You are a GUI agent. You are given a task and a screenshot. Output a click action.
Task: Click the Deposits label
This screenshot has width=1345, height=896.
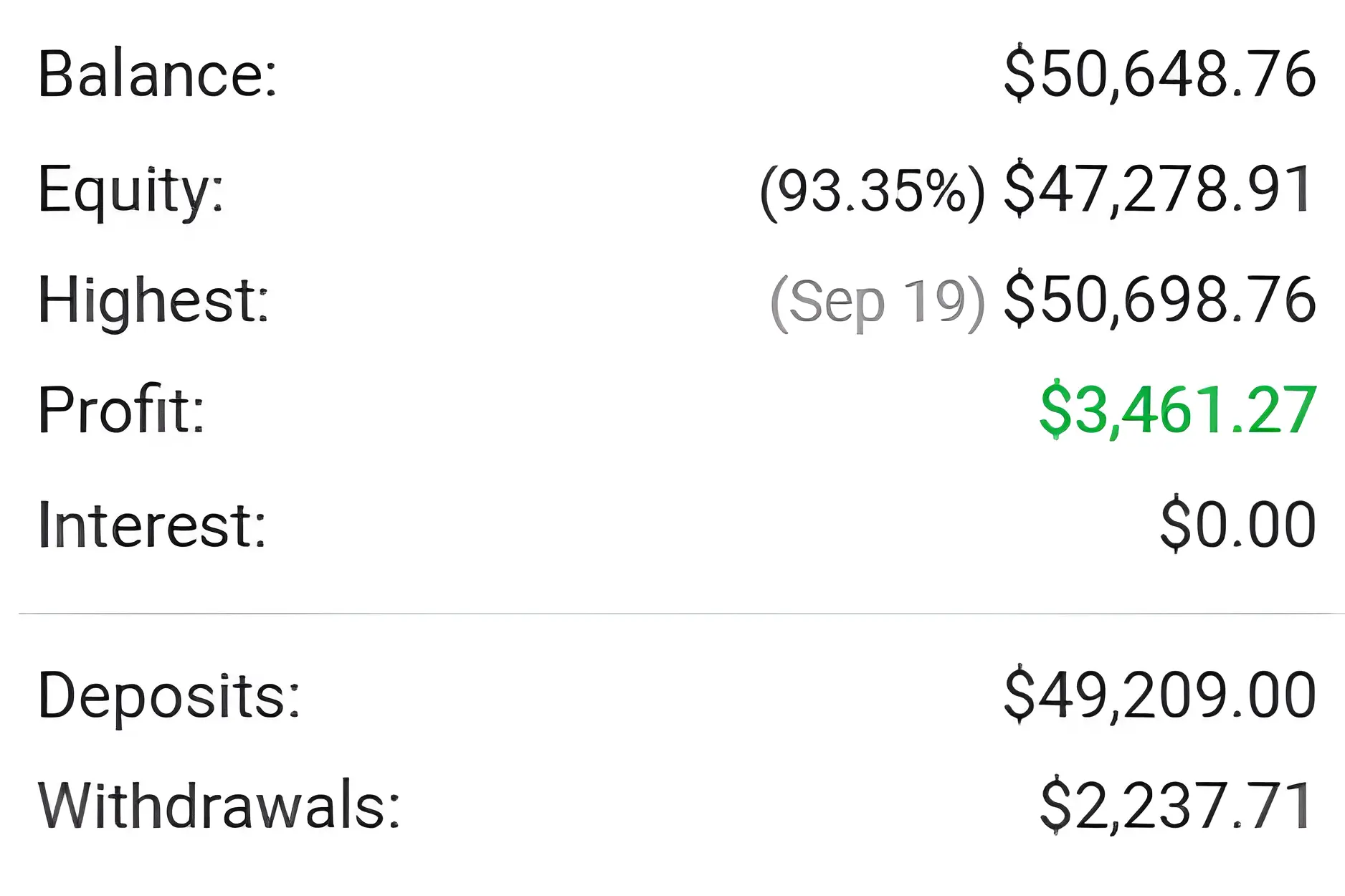click(168, 696)
